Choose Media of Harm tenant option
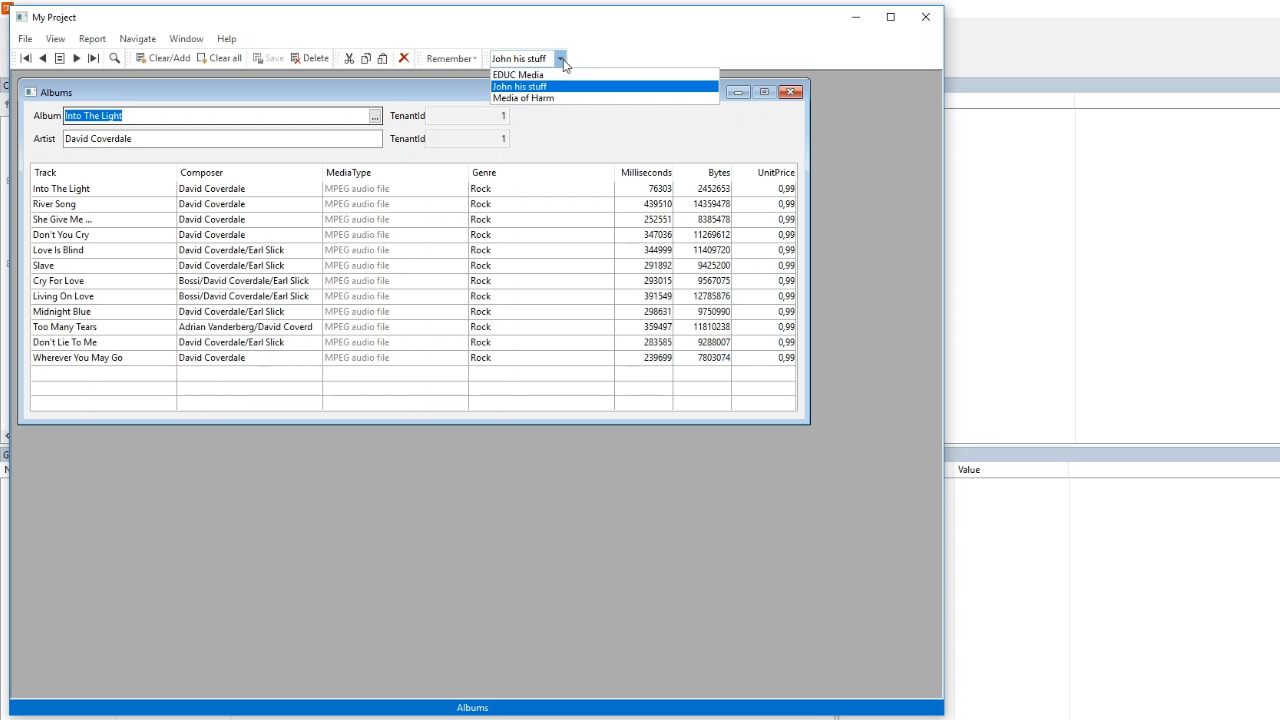The image size is (1280, 720). coord(523,98)
